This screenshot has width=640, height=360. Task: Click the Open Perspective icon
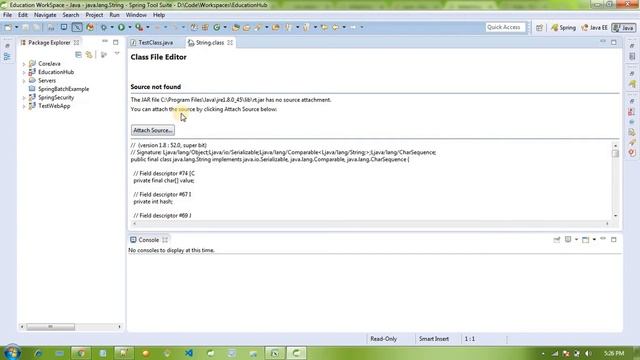(x=540, y=28)
